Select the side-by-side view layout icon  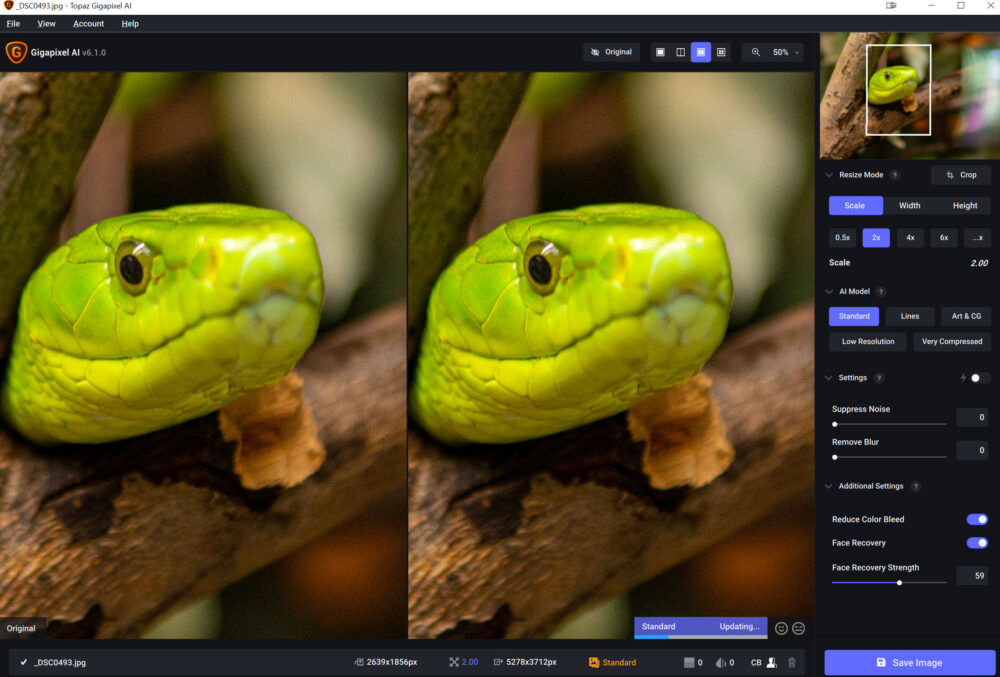coord(701,52)
